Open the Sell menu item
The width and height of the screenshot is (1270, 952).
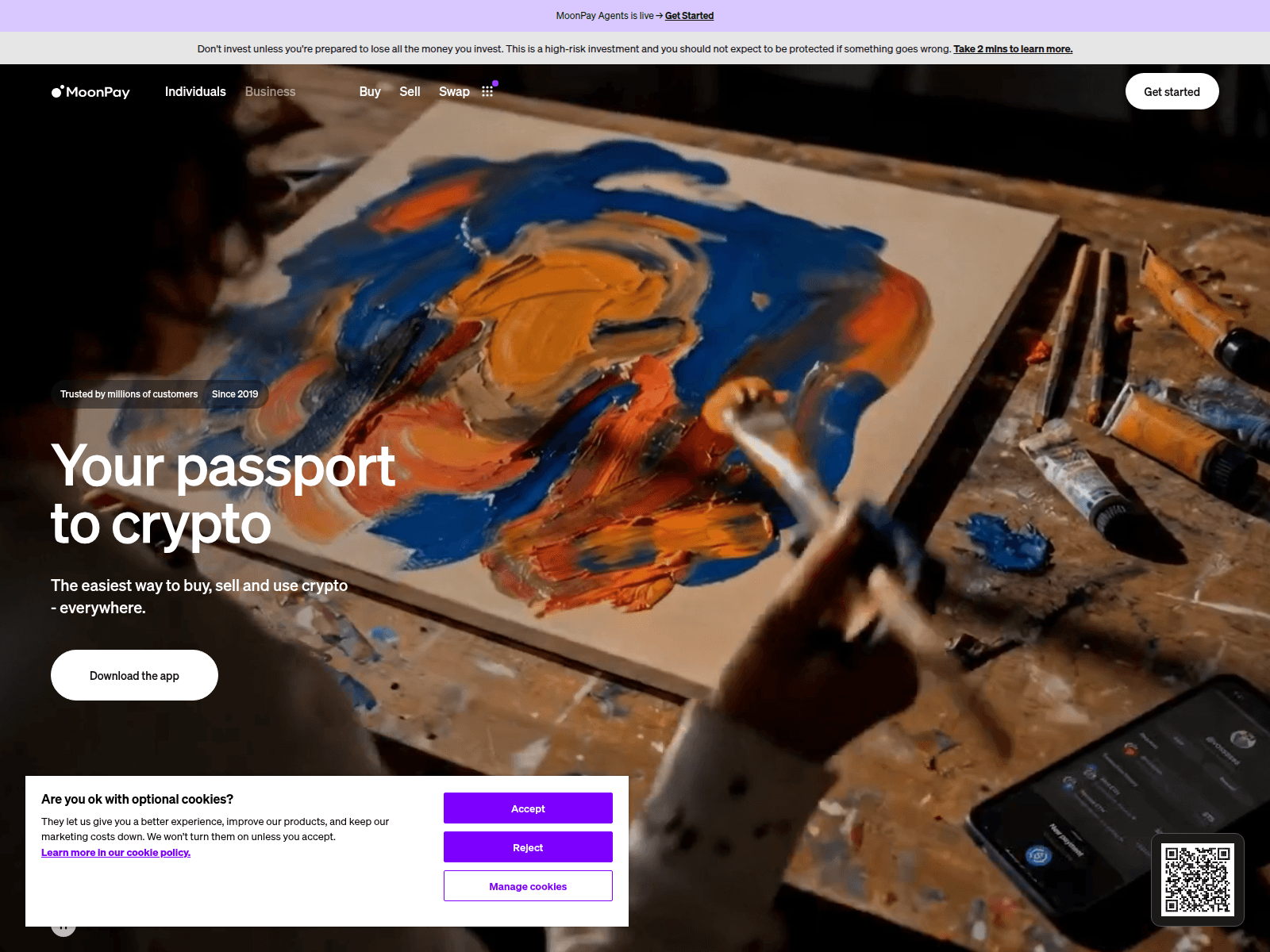[410, 92]
